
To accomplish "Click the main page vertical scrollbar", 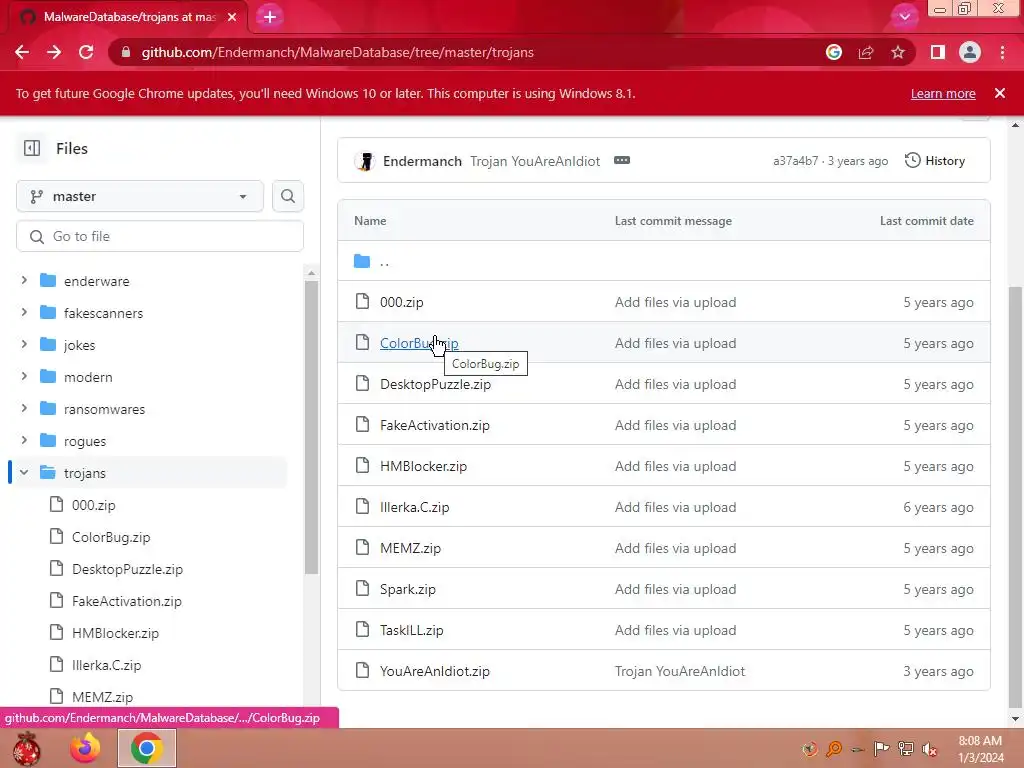I will pos(1015,496).
